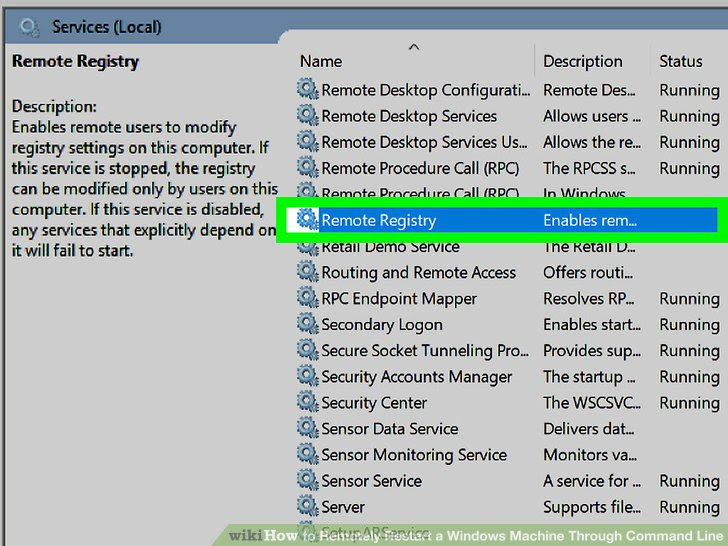This screenshot has width=728, height=546.
Task: Click gear icon of RPC Endpoint Mapper
Action: [307, 298]
